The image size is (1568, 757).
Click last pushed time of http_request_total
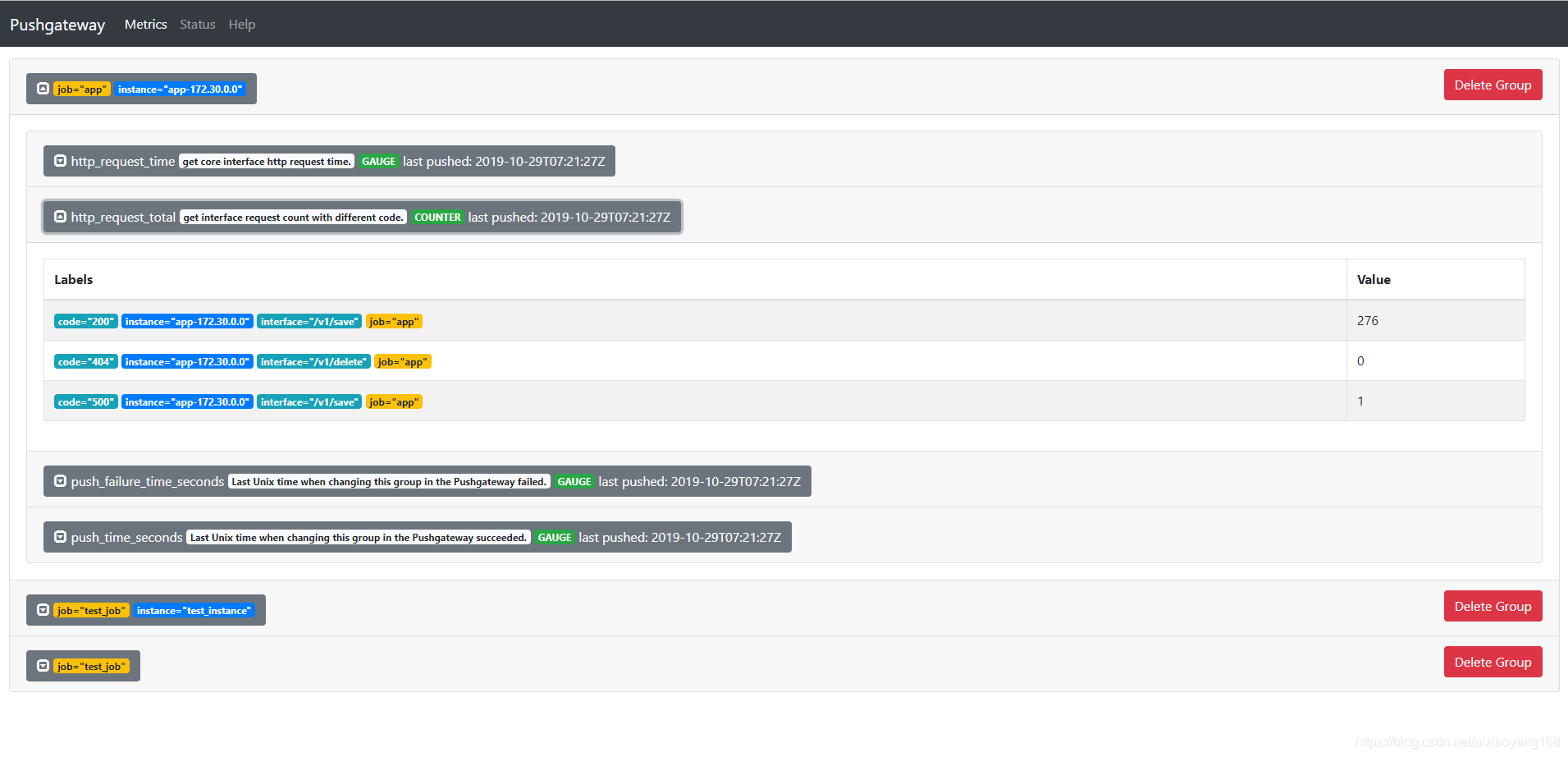tap(569, 217)
